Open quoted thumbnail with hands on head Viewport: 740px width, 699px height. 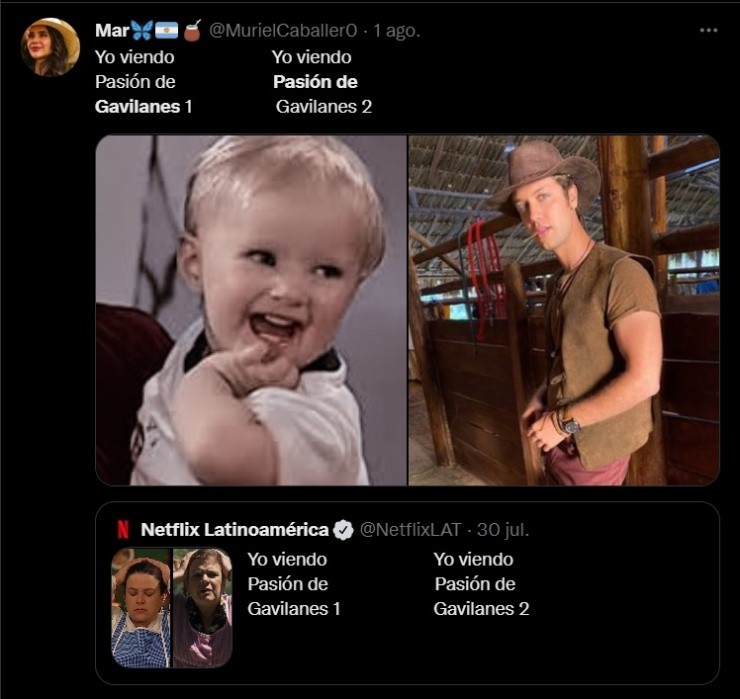141,607
